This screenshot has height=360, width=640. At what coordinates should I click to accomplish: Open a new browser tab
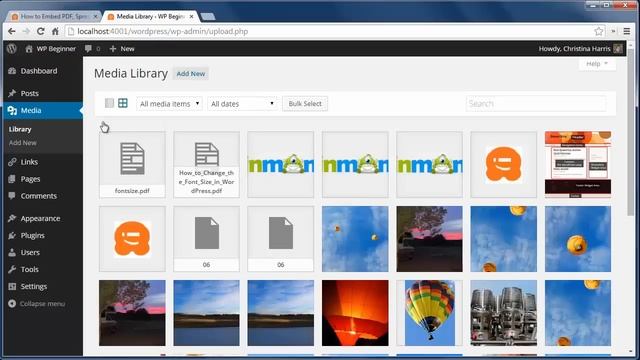[208, 16]
